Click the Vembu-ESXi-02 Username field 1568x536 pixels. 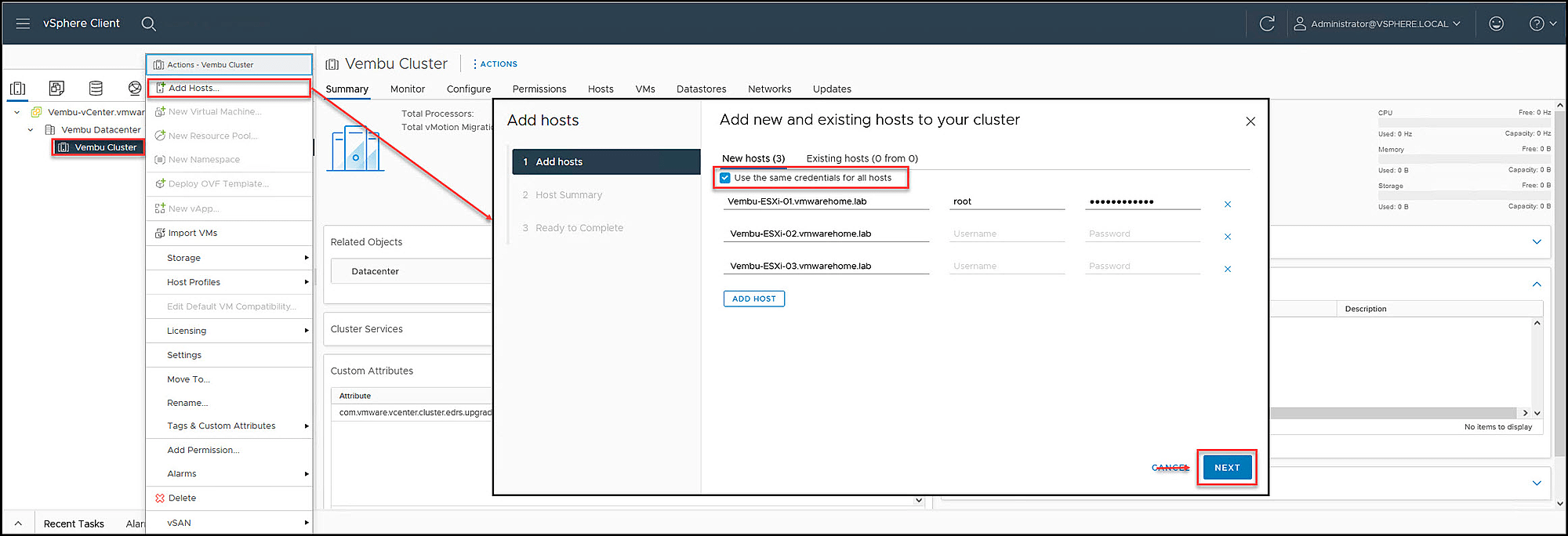coord(1007,234)
